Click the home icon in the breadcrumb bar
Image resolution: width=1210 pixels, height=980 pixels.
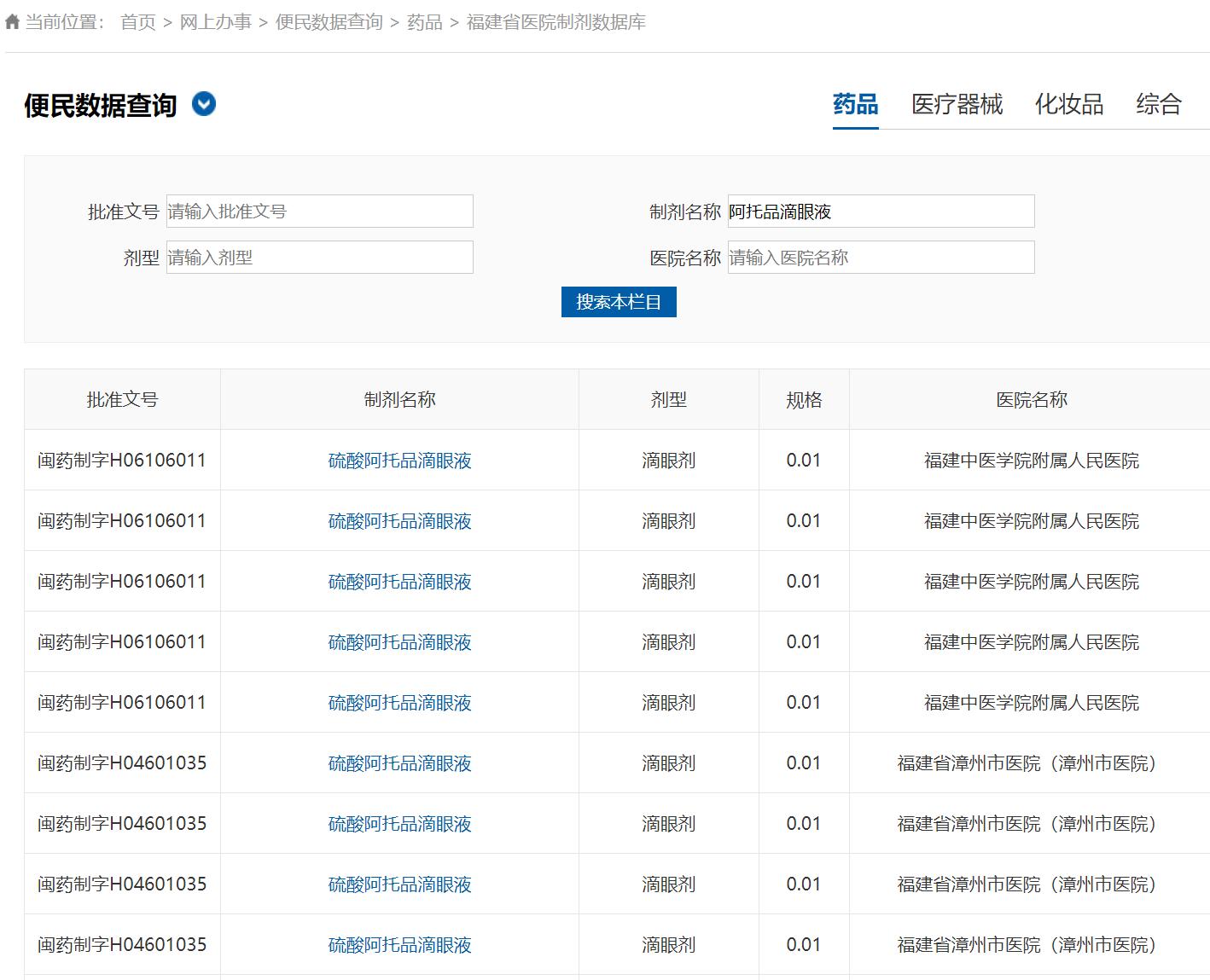(x=12, y=23)
